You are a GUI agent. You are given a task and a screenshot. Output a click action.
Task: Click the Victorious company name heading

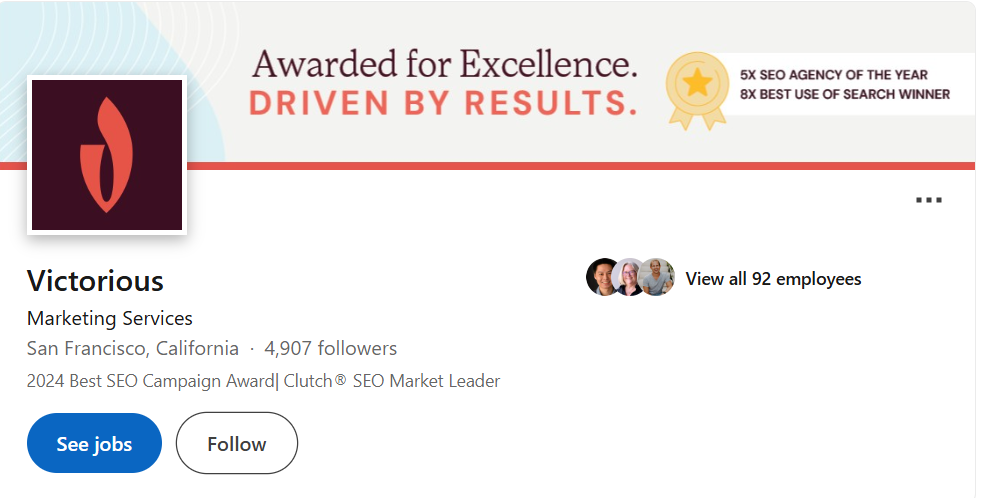tap(95, 280)
